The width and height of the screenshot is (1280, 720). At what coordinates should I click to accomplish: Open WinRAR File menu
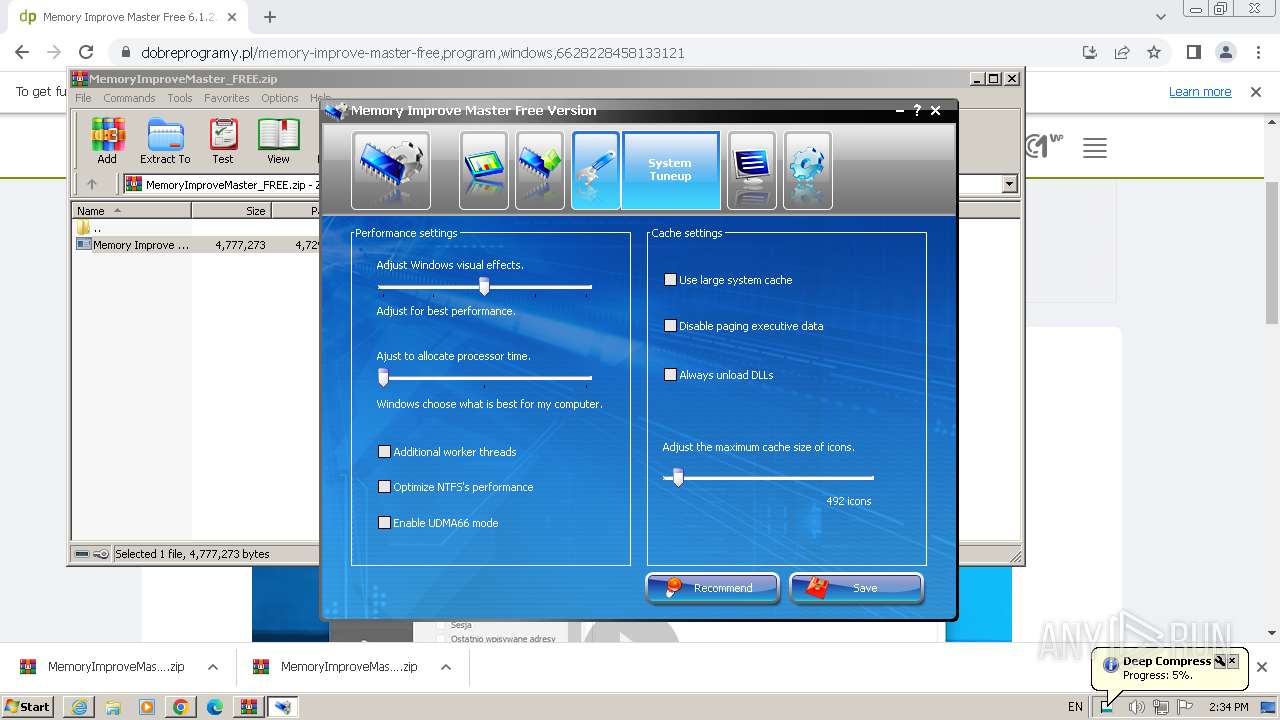(x=83, y=98)
